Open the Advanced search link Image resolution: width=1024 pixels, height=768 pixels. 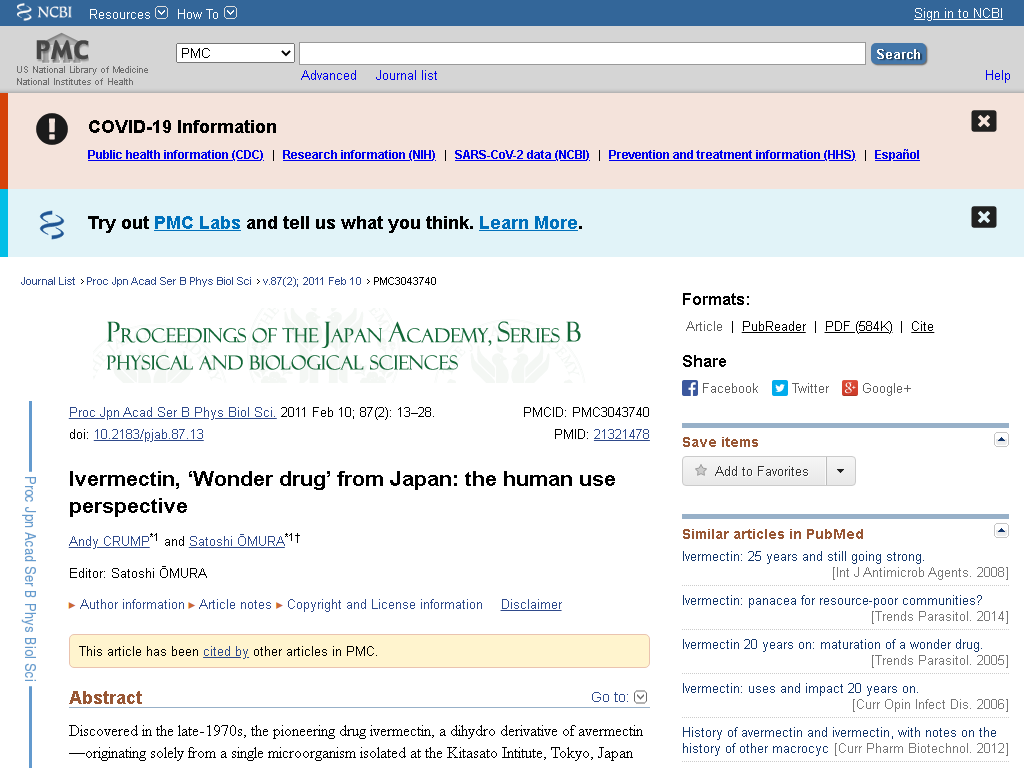328,76
